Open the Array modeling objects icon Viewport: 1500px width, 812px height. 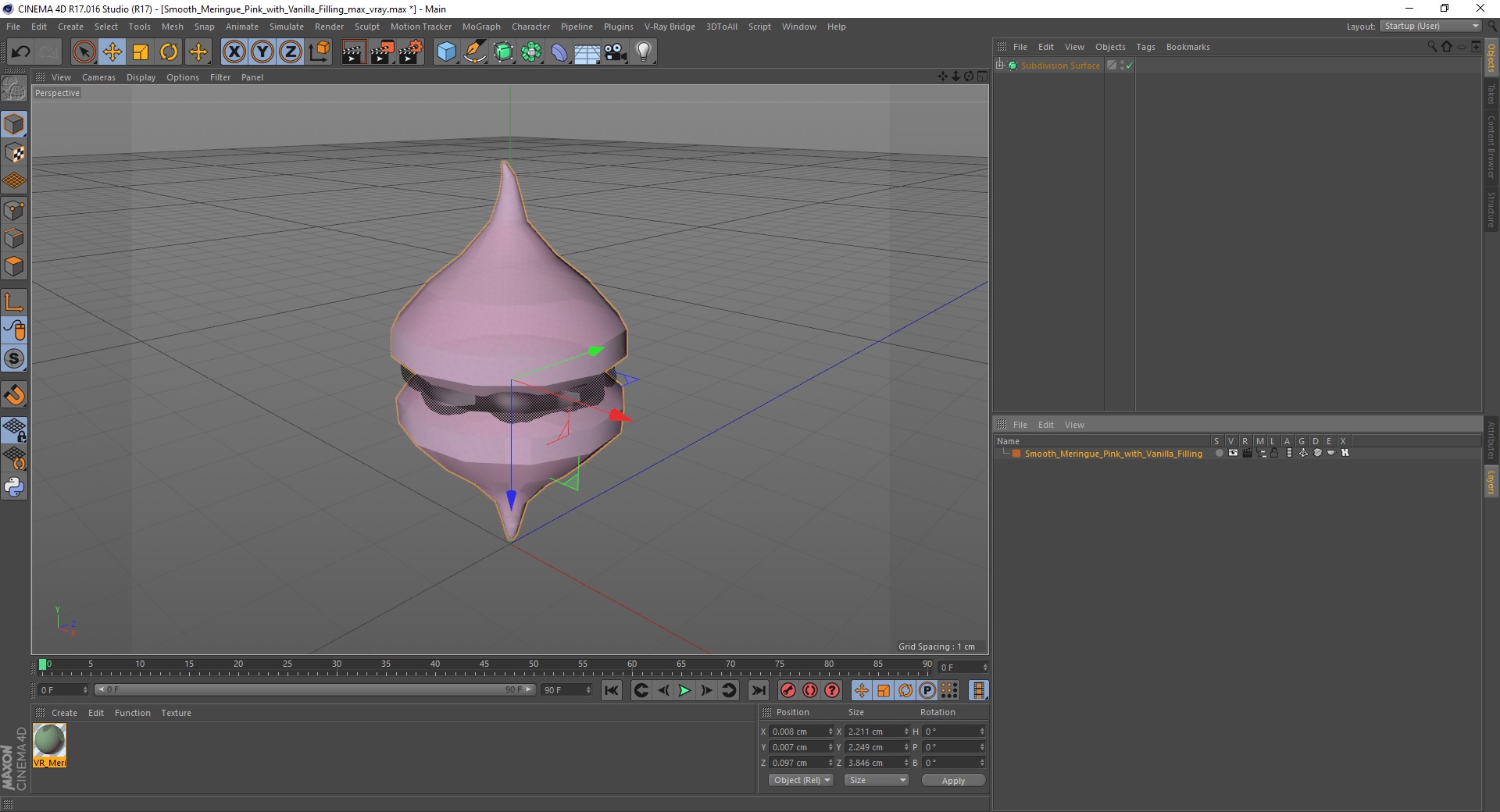click(531, 52)
